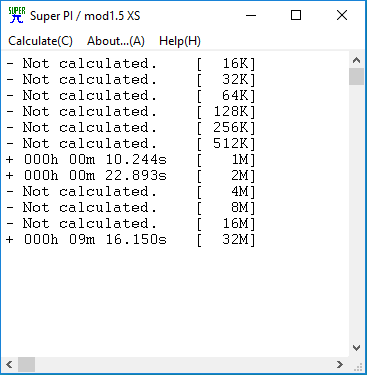367x375 pixels.
Task: Click the horizontal scrollbar right arrow
Action: click(340, 364)
